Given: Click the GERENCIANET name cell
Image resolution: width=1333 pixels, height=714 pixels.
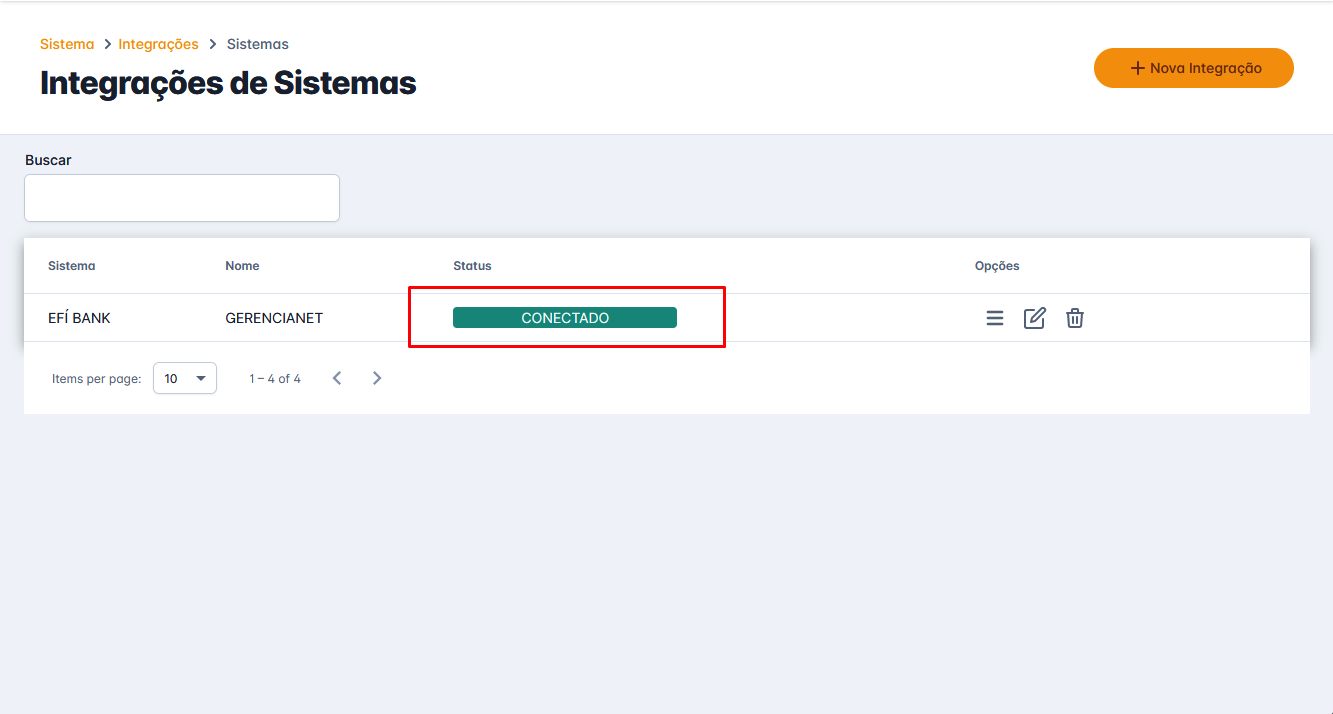Looking at the screenshot, I should [274, 318].
